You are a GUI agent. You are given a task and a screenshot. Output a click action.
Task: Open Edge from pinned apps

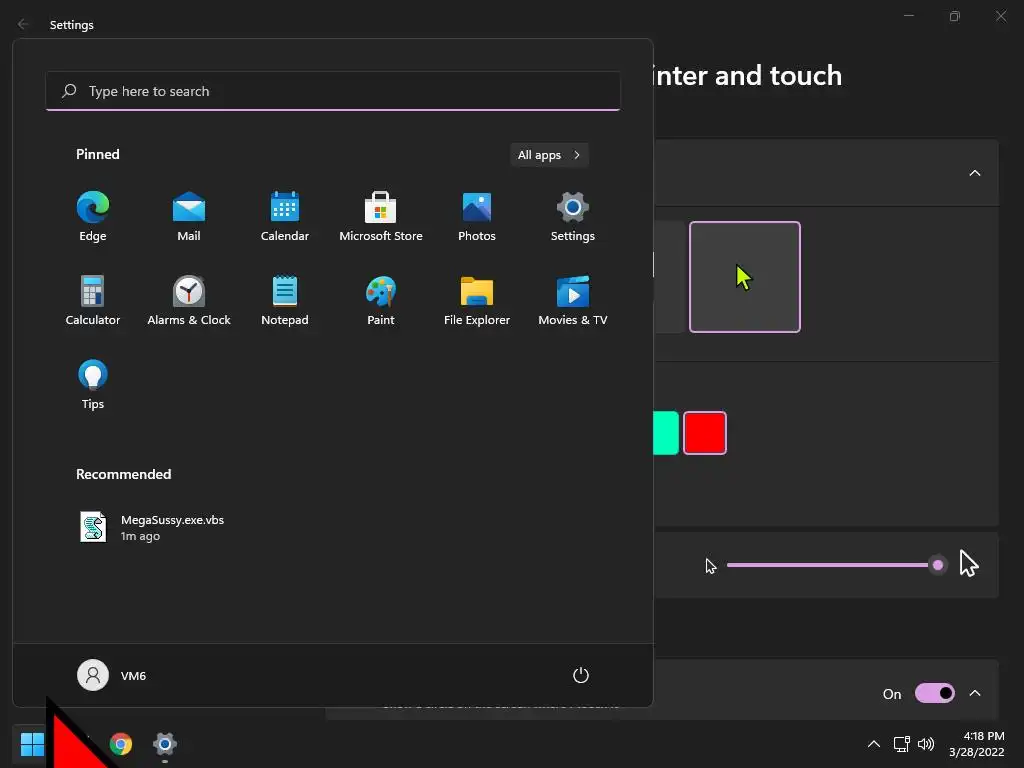[93, 217]
